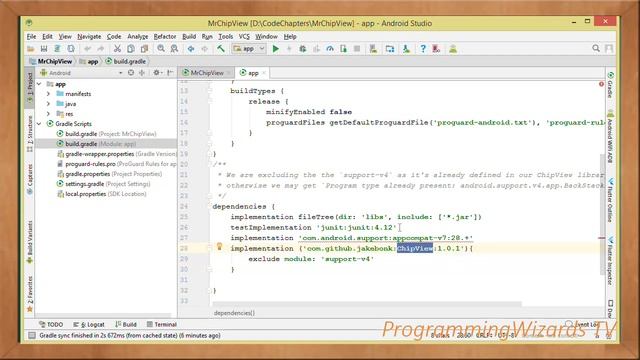Open the File menu
Screen dimensions: 640x360
pos(31,37)
